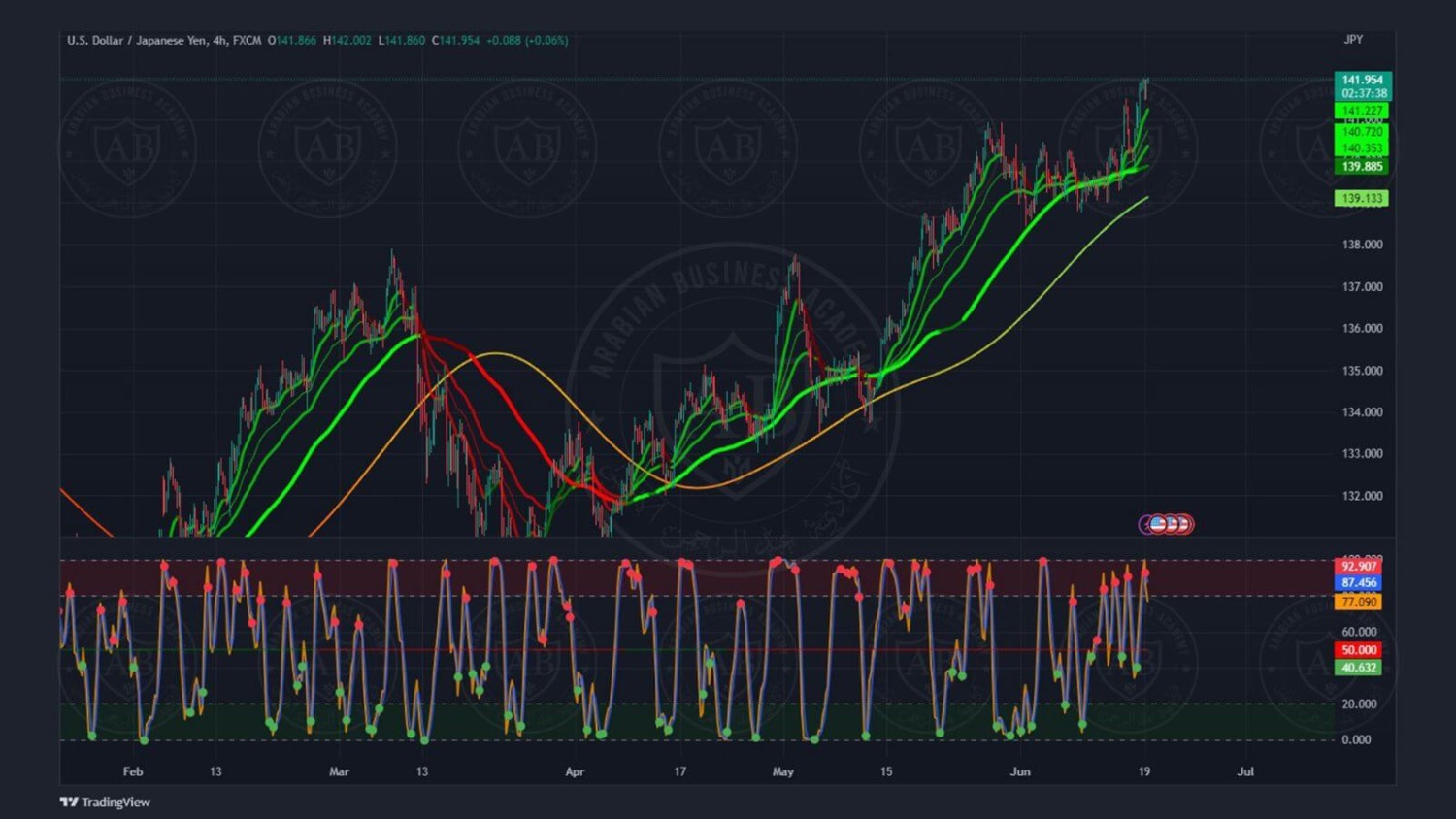Click the 141.227 bright green price tag

coord(1362,111)
